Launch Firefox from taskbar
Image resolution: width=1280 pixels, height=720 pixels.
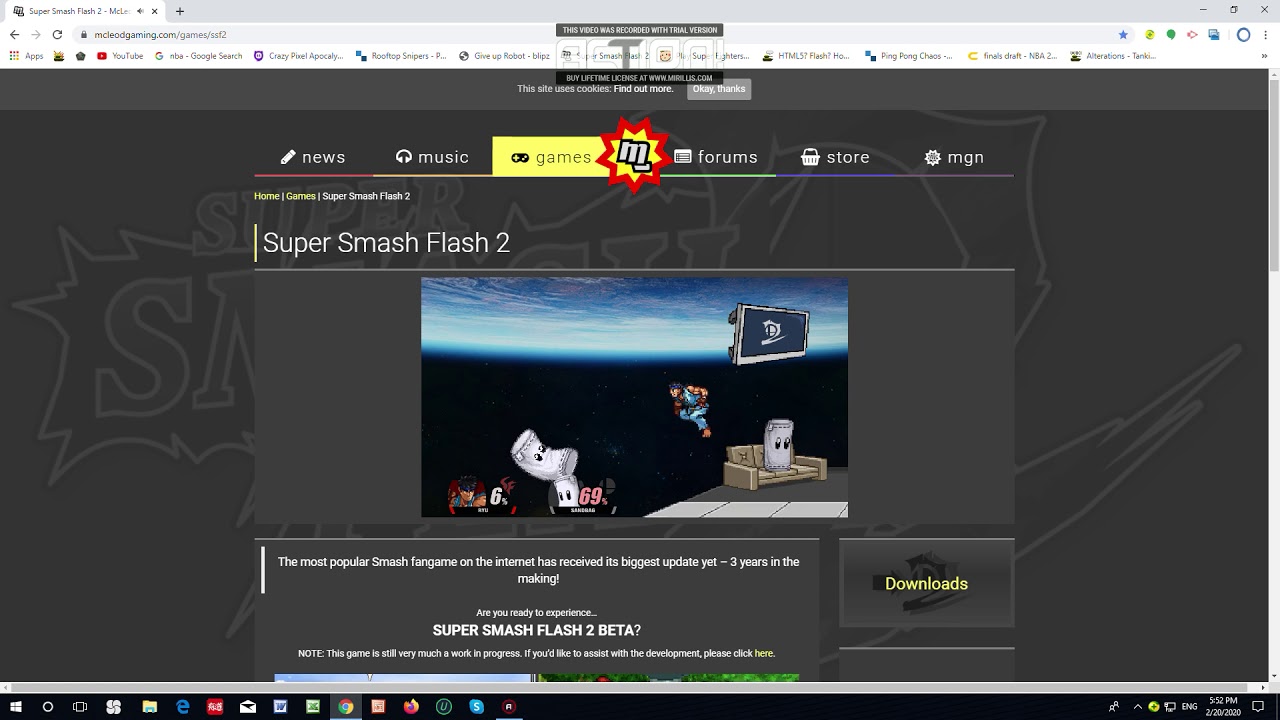pyautogui.click(x=411, y=707)
